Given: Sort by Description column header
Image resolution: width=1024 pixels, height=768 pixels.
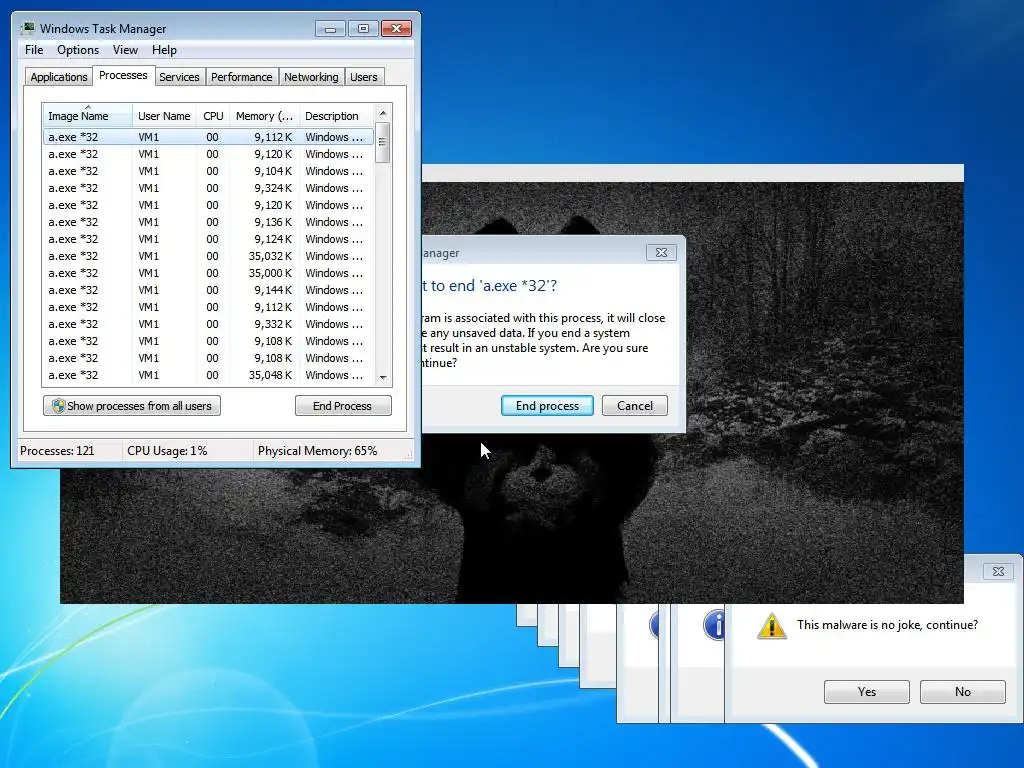Looking at the screenshot, I should pyautogui.click(x=336, y=116).
